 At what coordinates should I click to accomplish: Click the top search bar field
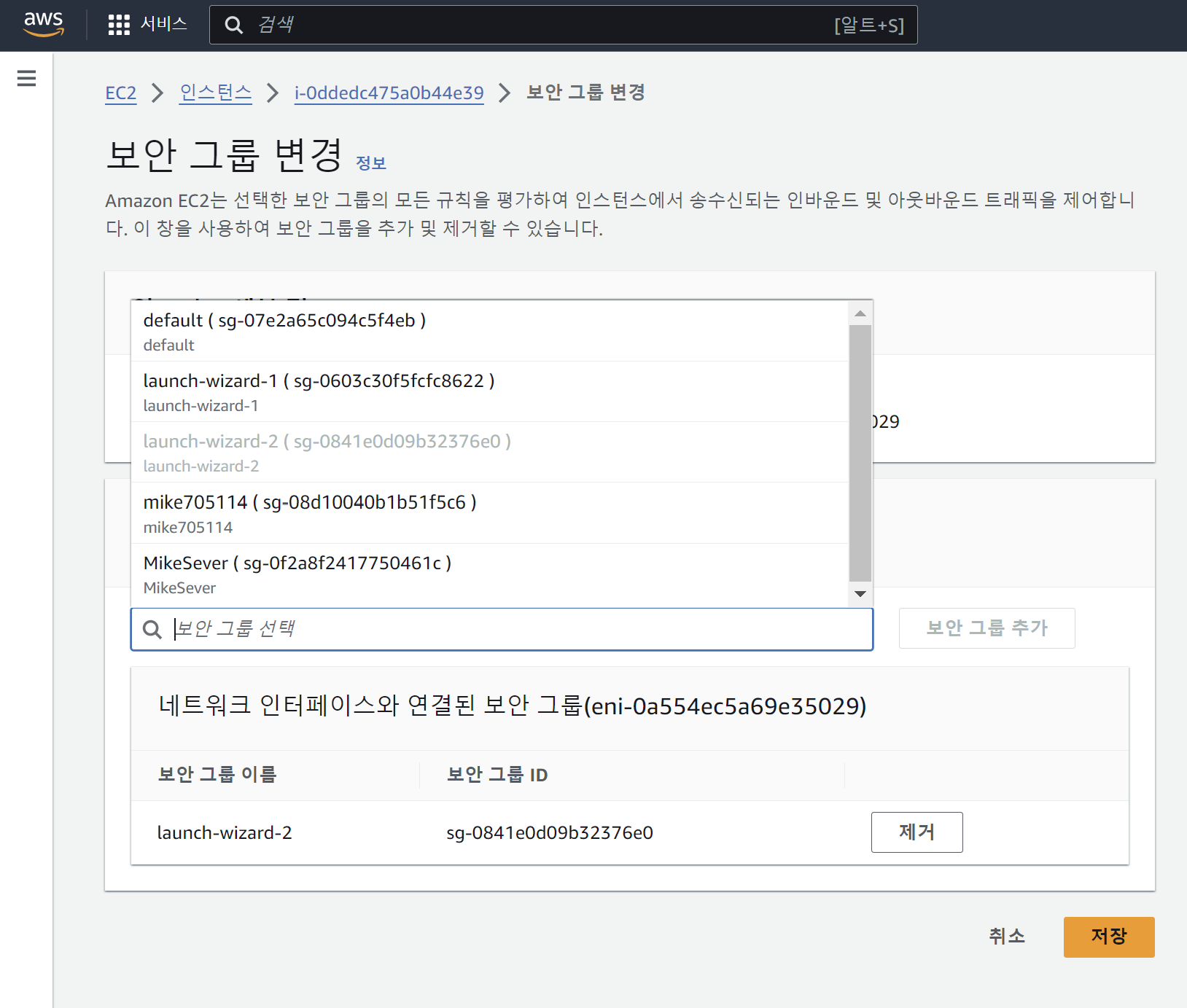click(563, 25)
